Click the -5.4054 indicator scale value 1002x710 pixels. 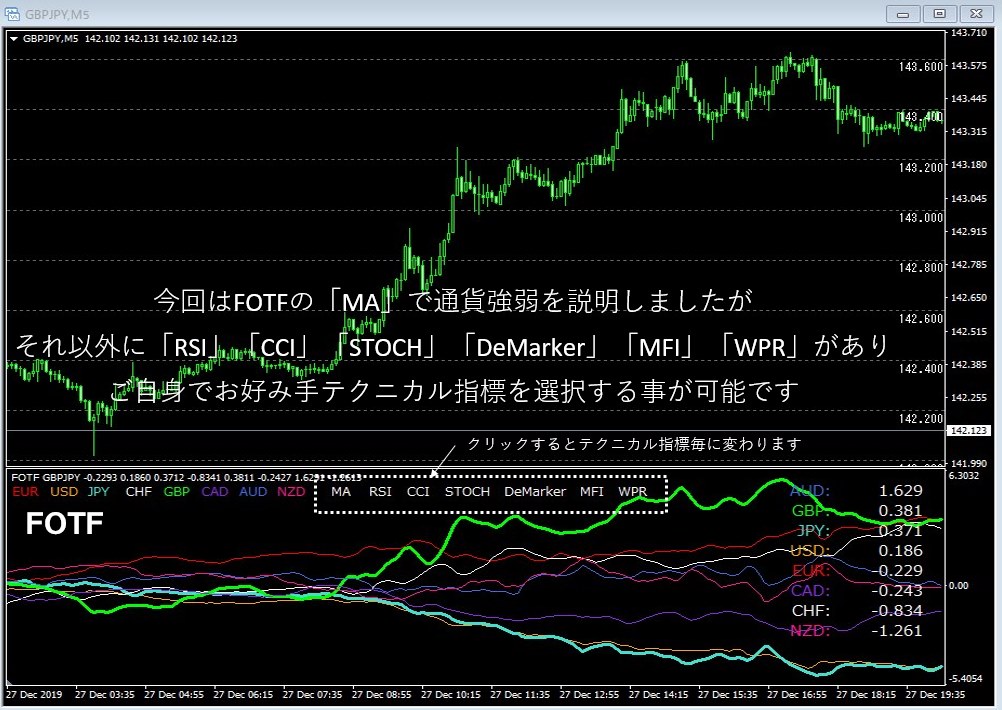[x=966, y=678]
